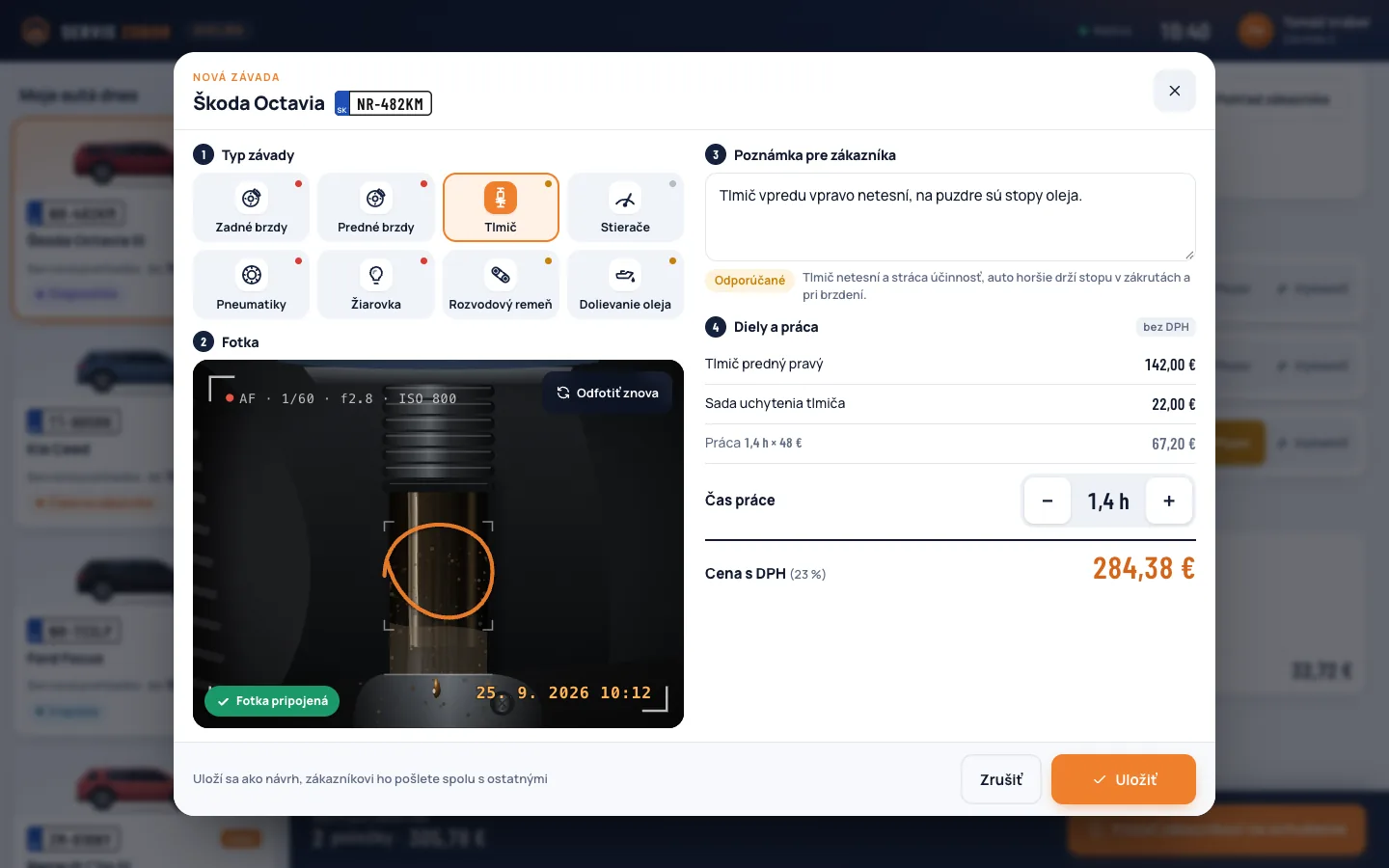Click the Práca 1,4 h × 48 € row
This screenshot has height=868, width=1389.
coord(950,444)
